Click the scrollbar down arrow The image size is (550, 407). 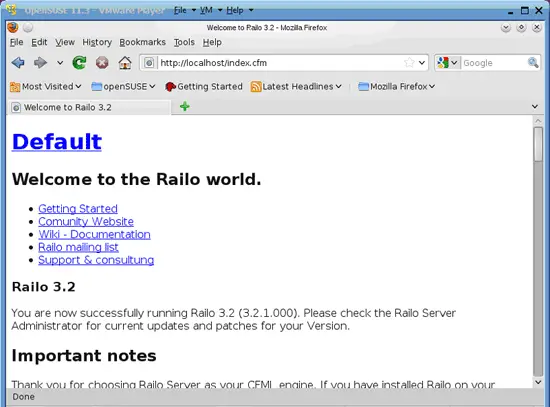[x=538, y=382]
